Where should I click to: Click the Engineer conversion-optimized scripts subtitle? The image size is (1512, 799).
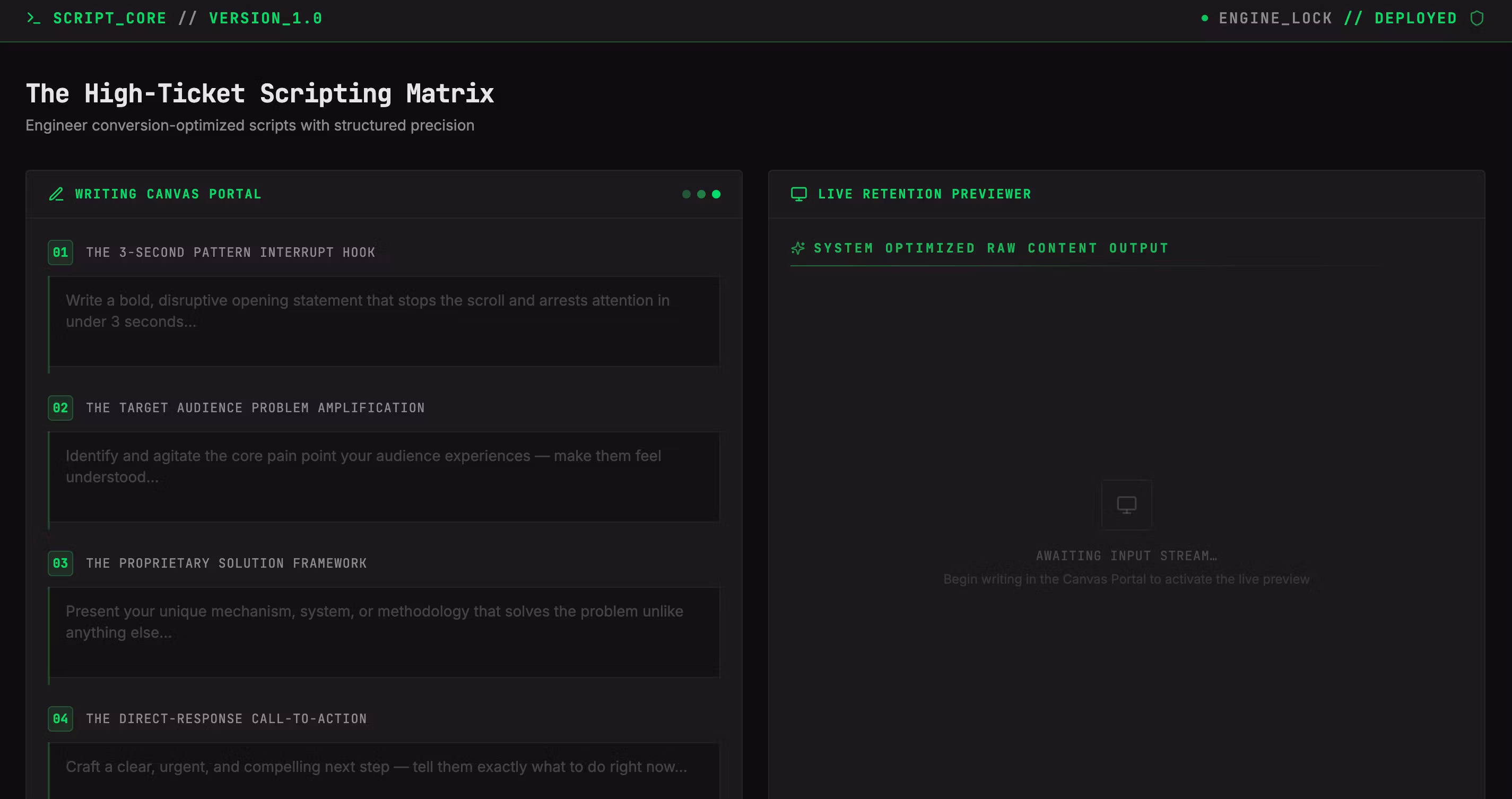250,126
